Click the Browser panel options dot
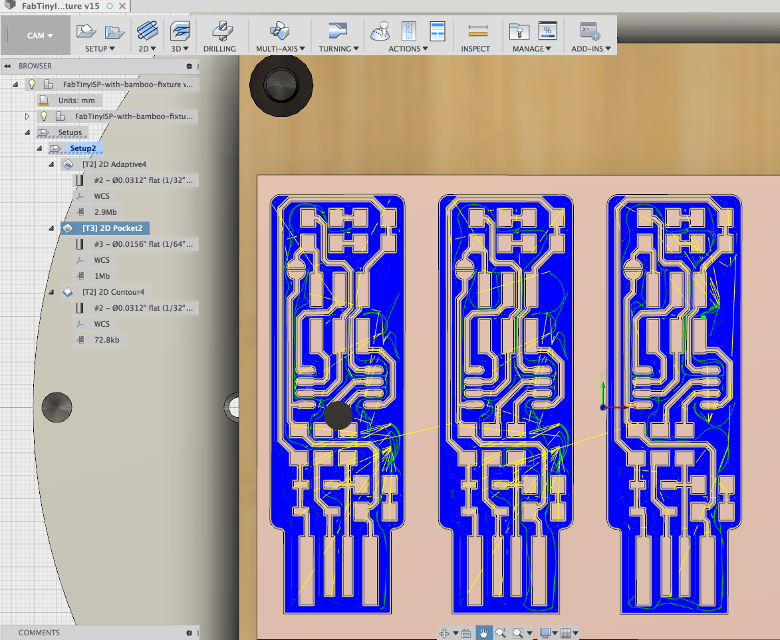 tap(189, 66)
